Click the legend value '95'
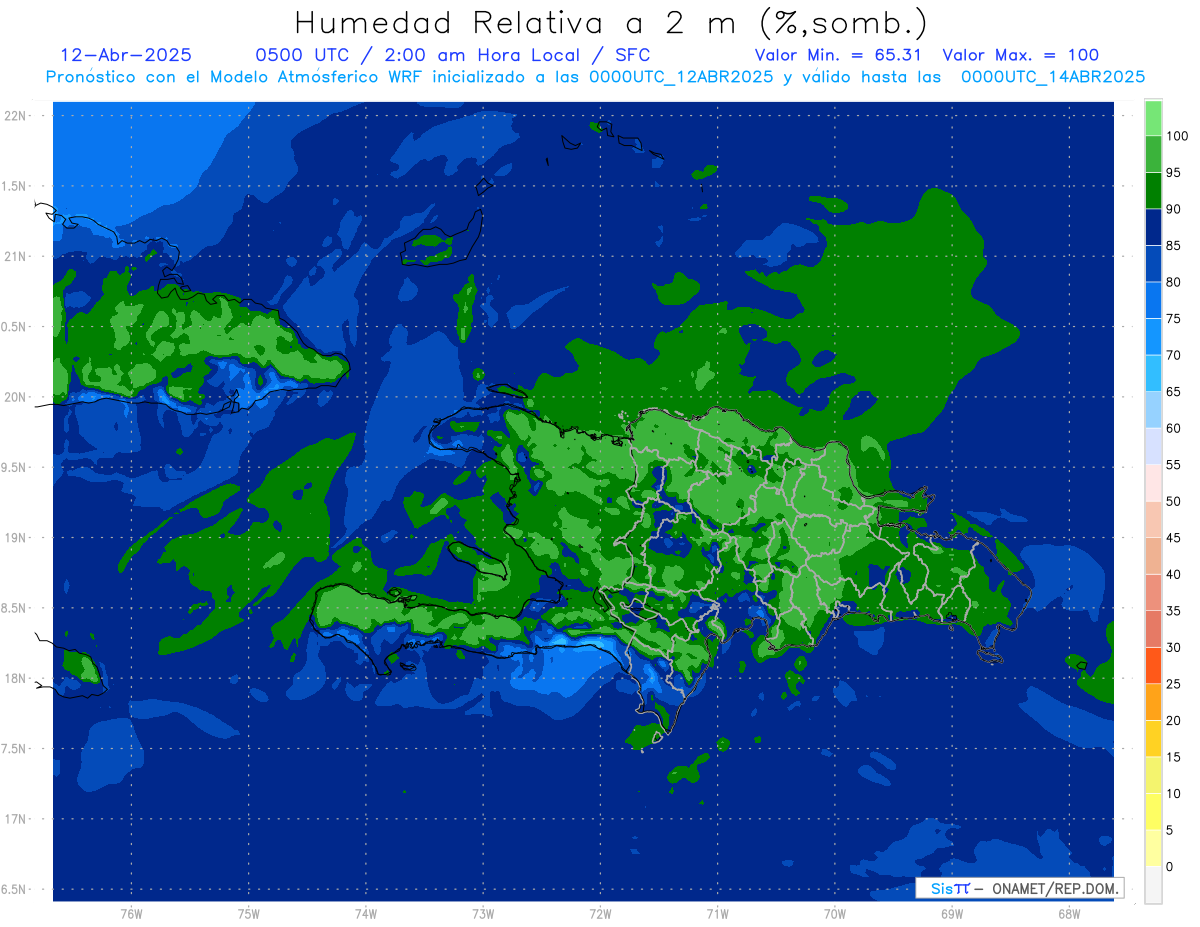Image resolution: width=1200 pixels, height=927 pixels. [1174, 173]
